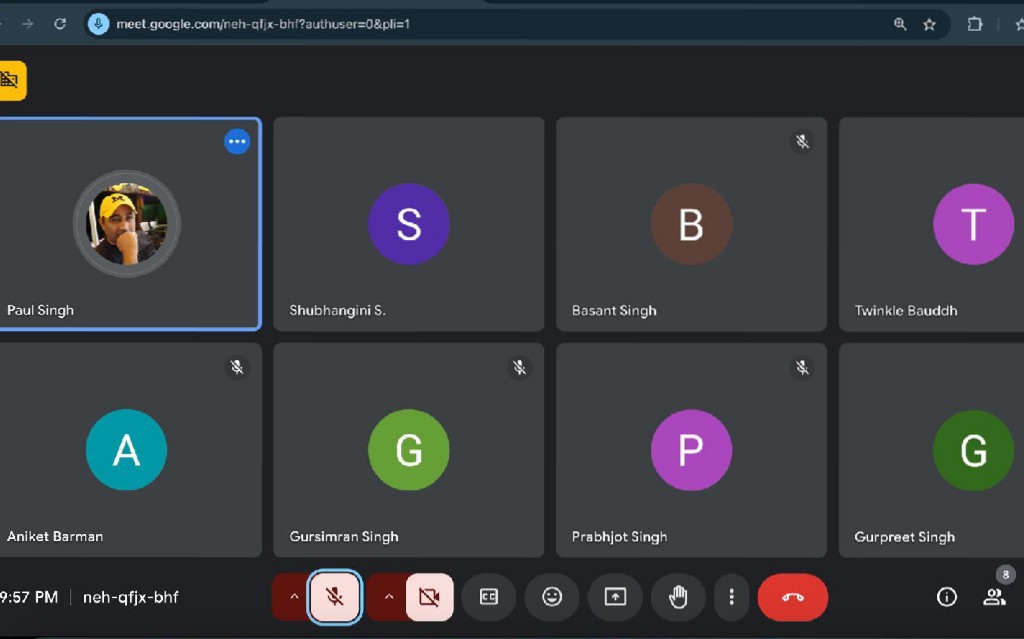Click the Shubhangini S. name label
The height and width of the screenshot is (639, 1024).
[338, 310]
